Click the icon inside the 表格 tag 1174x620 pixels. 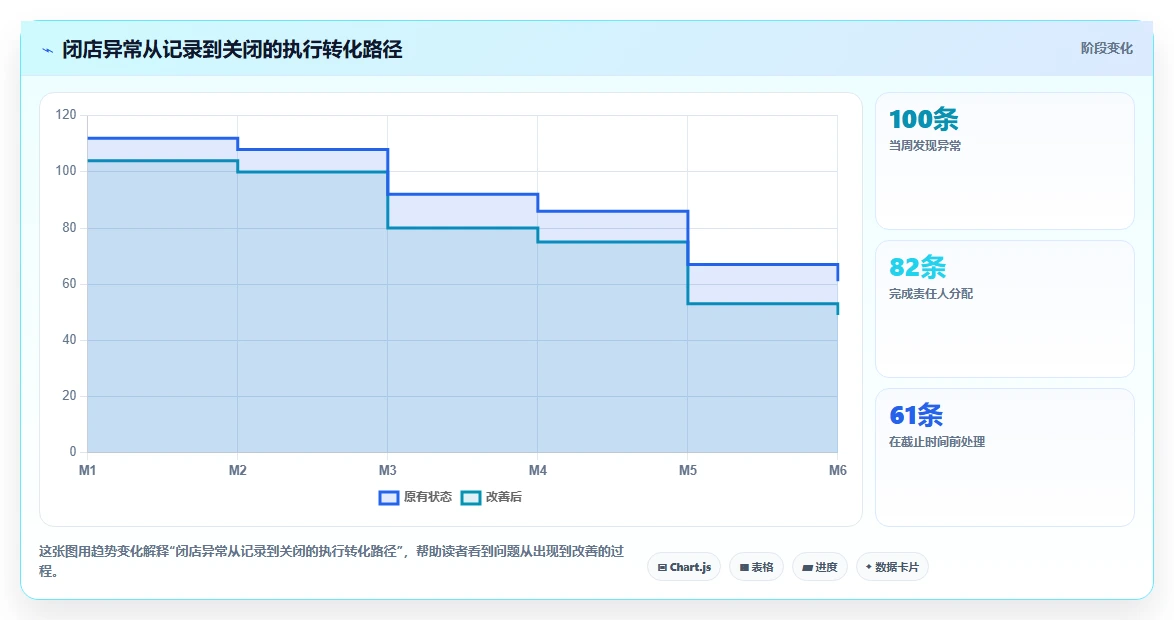click(x=744, y=568)
